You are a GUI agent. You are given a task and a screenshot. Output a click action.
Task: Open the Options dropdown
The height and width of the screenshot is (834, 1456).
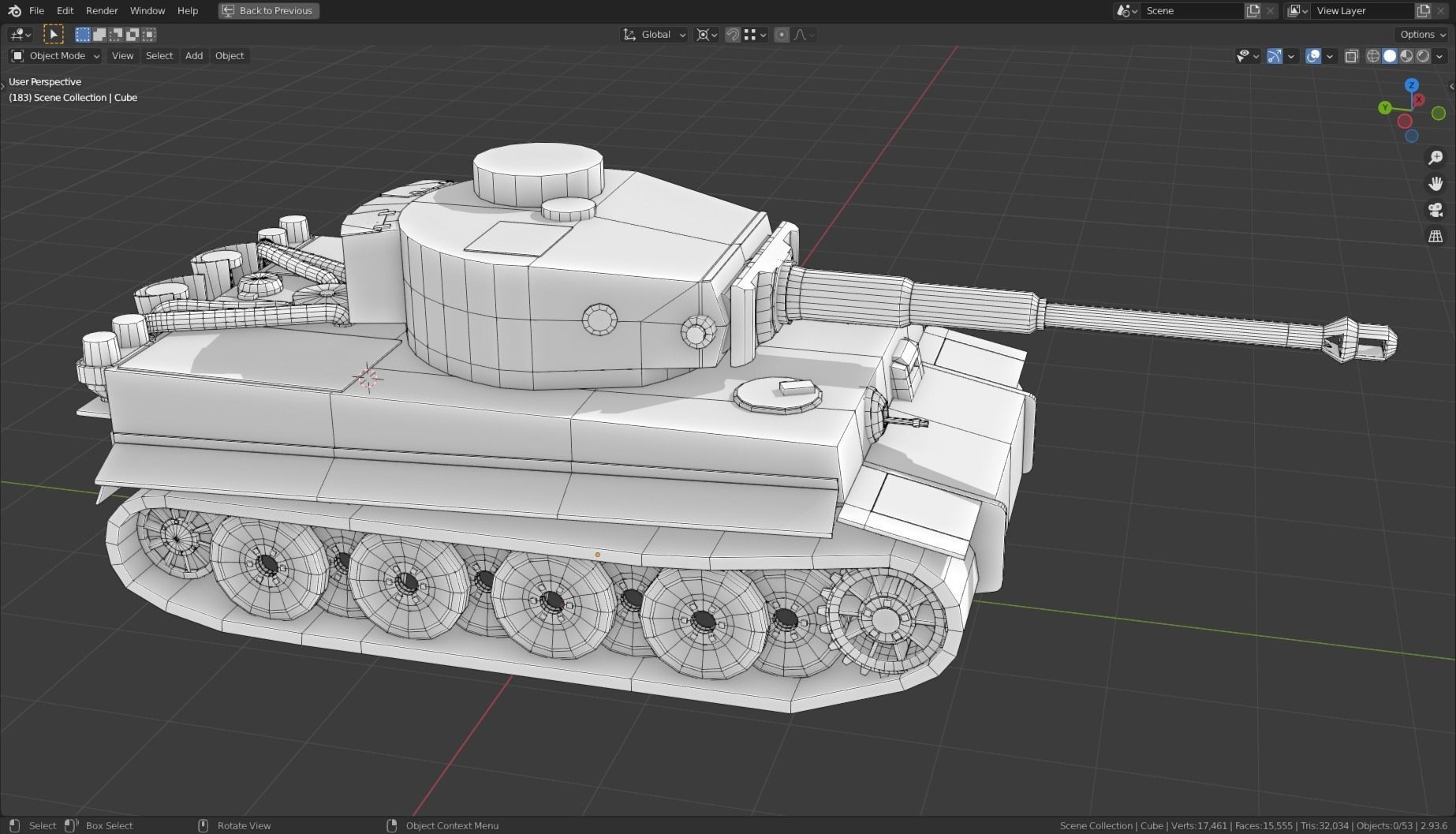[x=1422, y=34]
